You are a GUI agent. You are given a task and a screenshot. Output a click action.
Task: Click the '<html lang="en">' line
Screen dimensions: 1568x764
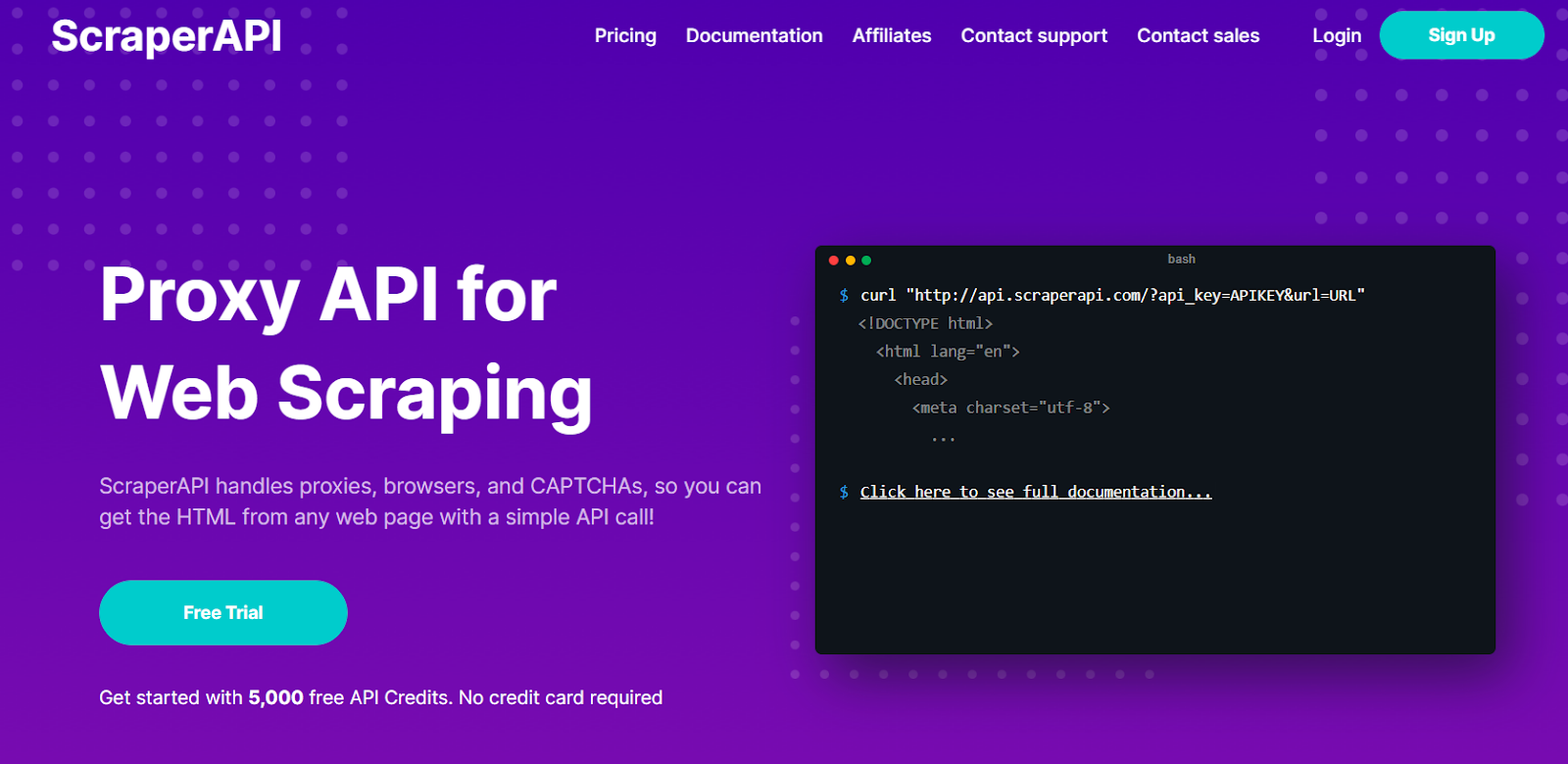pos(948,351)
